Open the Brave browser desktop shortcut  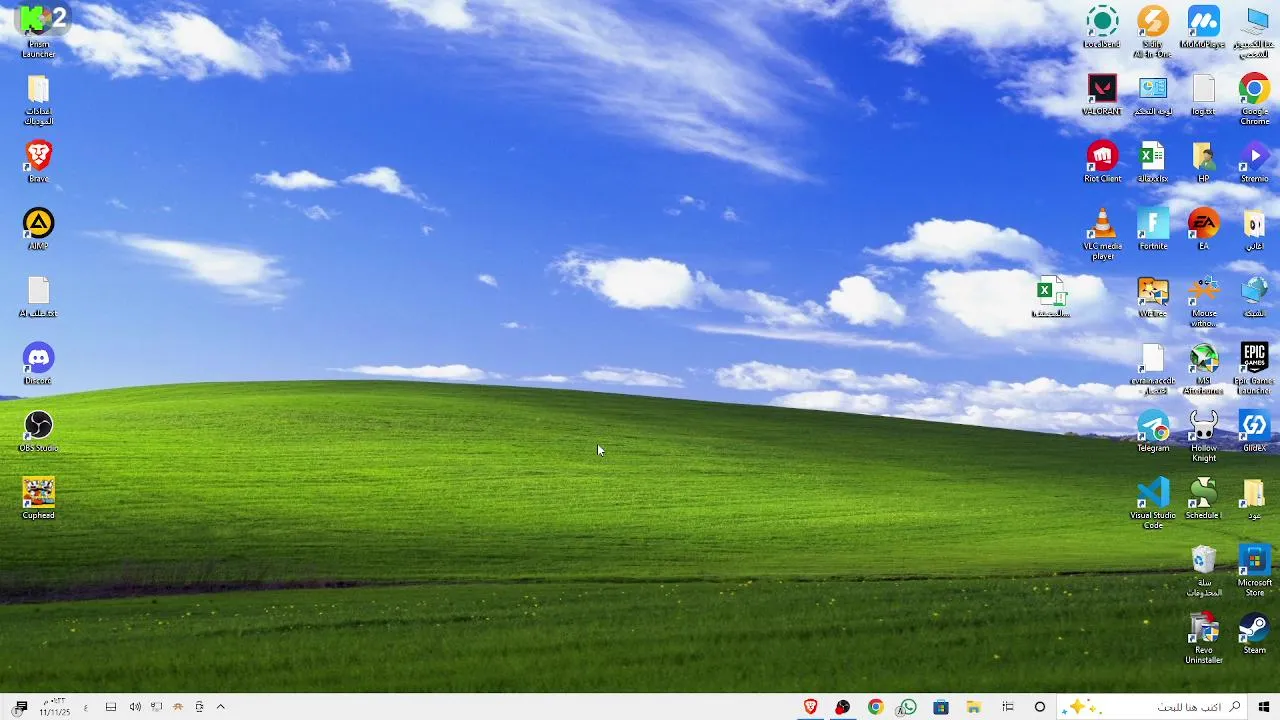[x=38, y=161]
